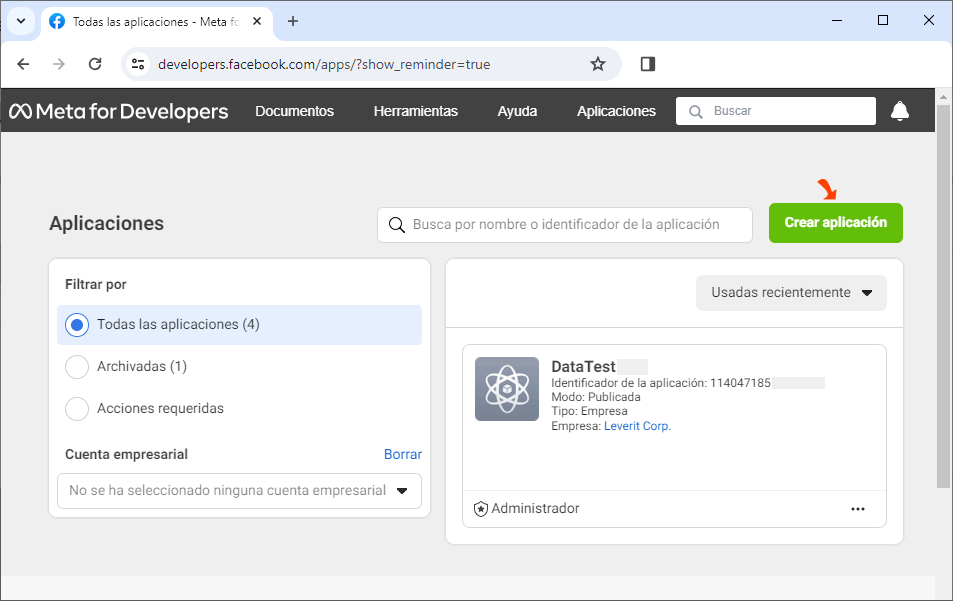Viewport: 953px width, 601px height.
Task: Open the browser side panel icon
Action: pos(648,64)
